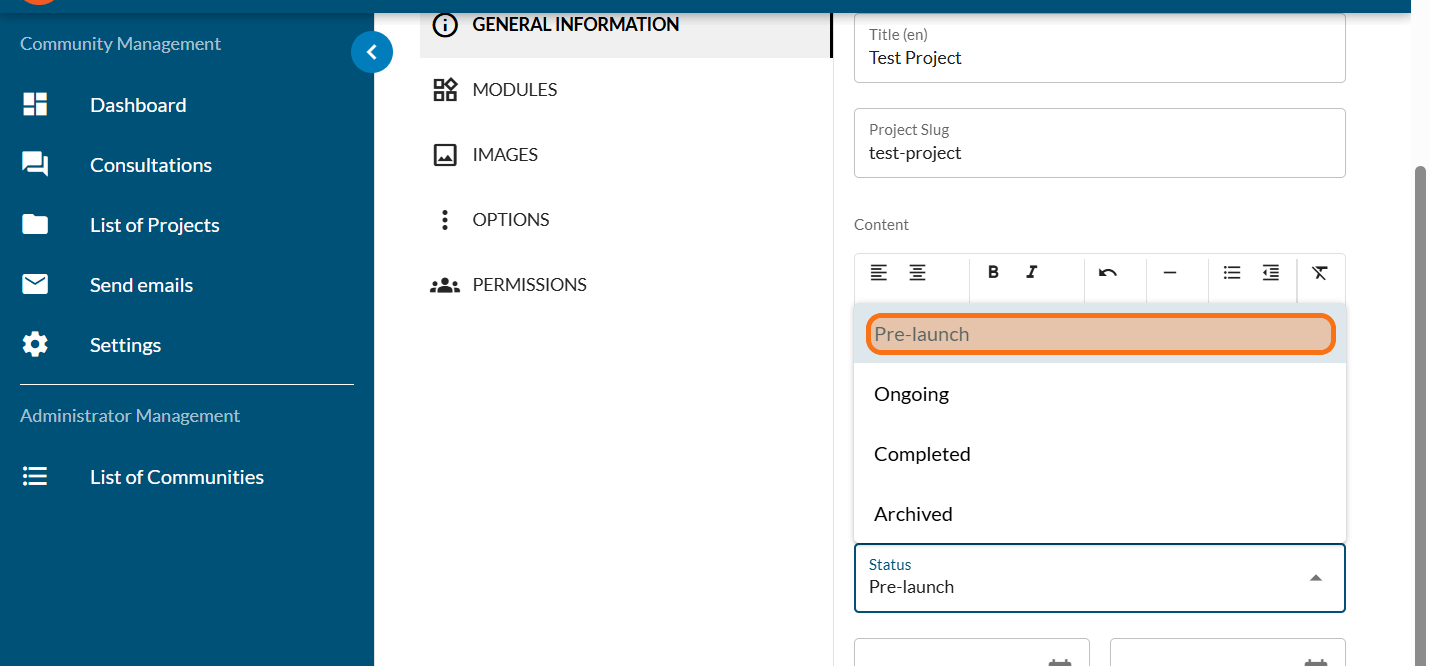This screenshot has height=666, width=1430.
Task: Open the Modules tab
Action: point(514,90)
